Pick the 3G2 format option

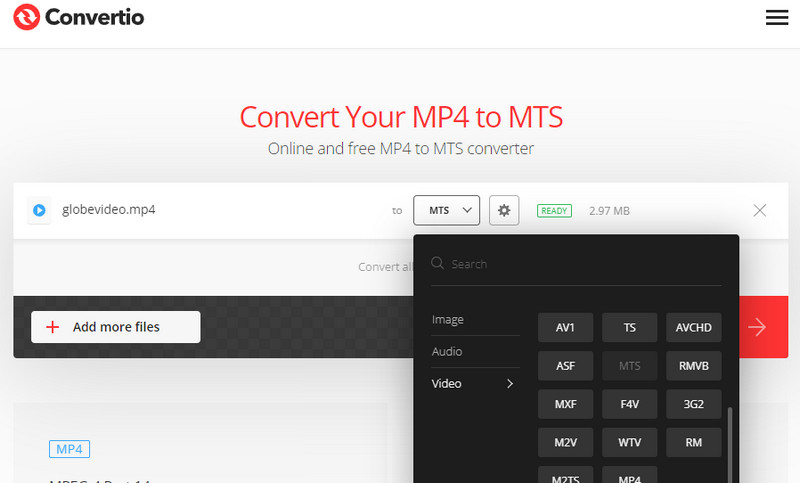[x=693, y=404]
